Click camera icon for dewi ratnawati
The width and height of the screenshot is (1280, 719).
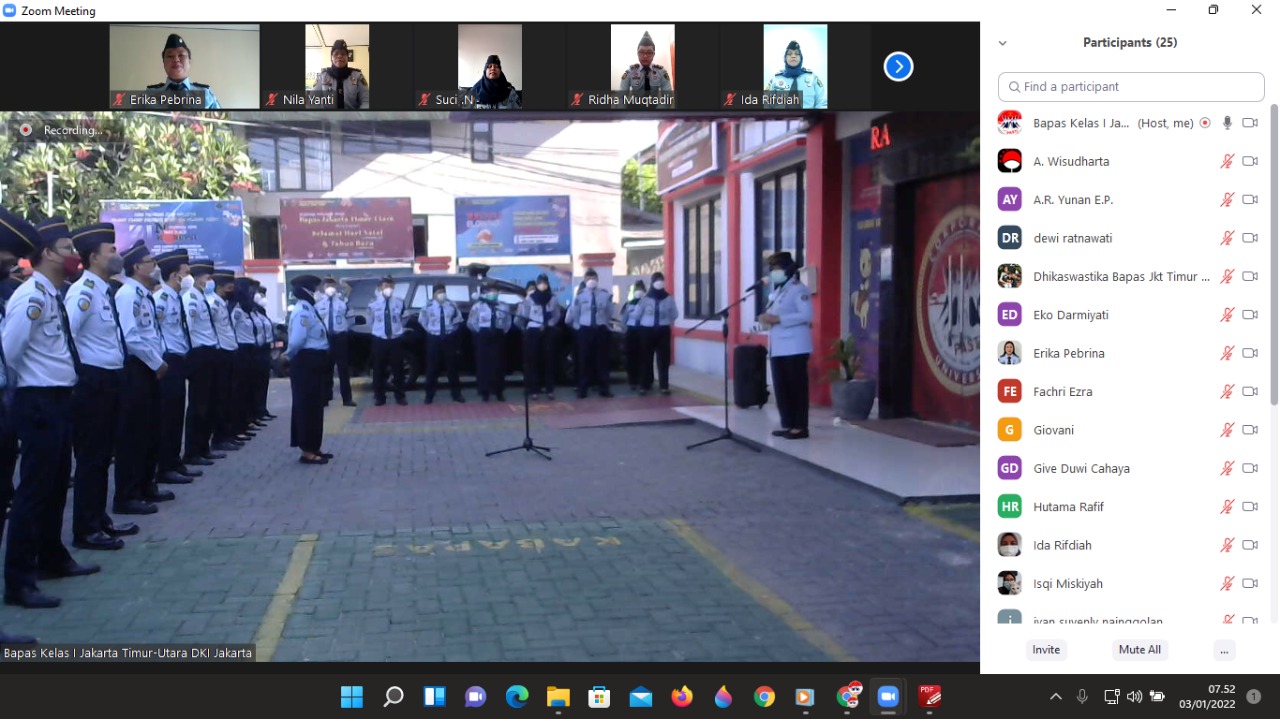pos(1250,238)
